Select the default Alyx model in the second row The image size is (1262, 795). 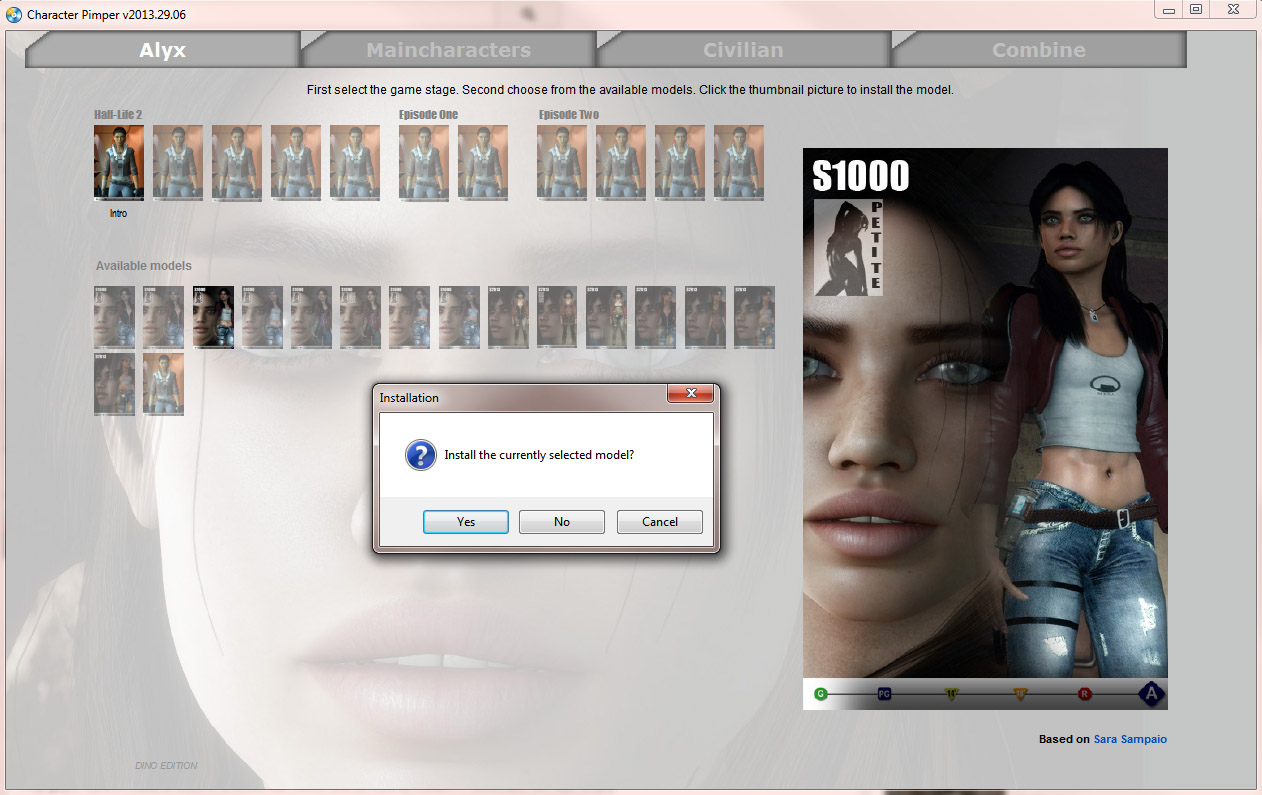pyautogui.click(x=163, y=383)
